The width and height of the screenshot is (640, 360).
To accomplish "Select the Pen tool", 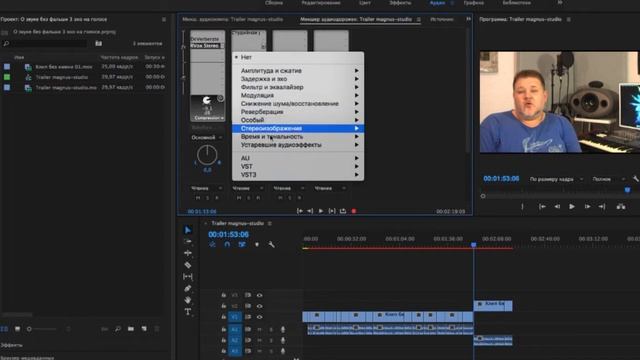I will (188, 288).
